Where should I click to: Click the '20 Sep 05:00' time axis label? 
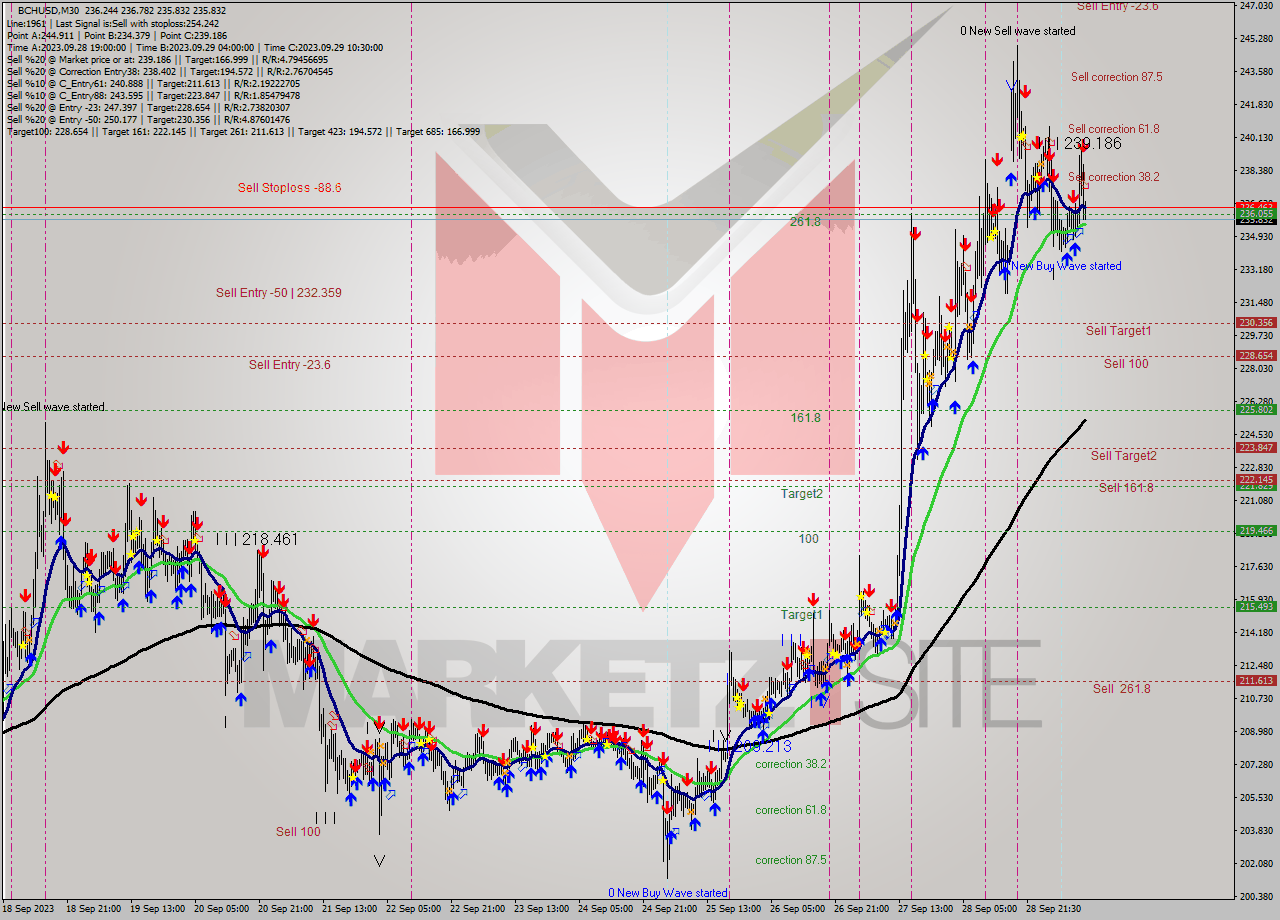(221, 909)
